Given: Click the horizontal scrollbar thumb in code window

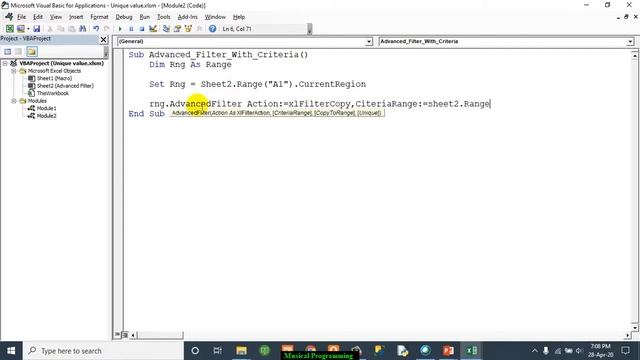Looking at the screenshot, I should 160,335.
